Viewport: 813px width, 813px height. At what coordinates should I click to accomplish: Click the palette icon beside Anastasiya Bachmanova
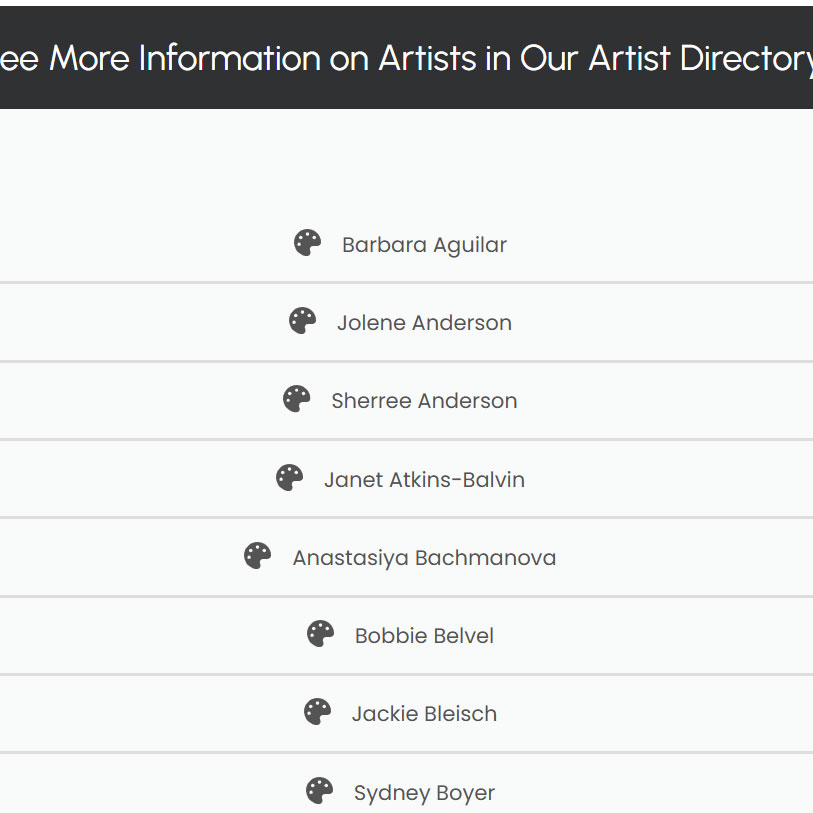tap(260, 556)
